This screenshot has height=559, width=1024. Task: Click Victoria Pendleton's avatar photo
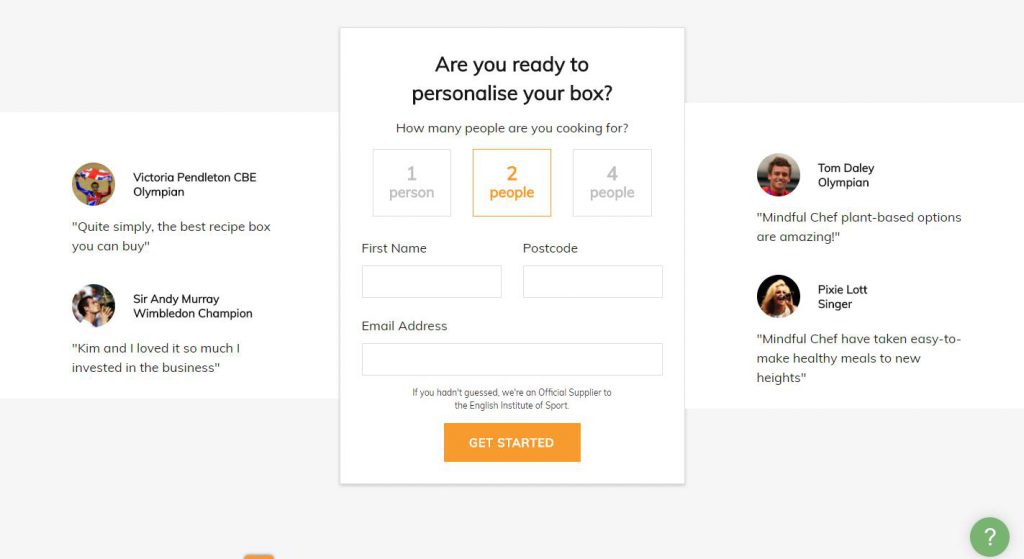[93, 184]
